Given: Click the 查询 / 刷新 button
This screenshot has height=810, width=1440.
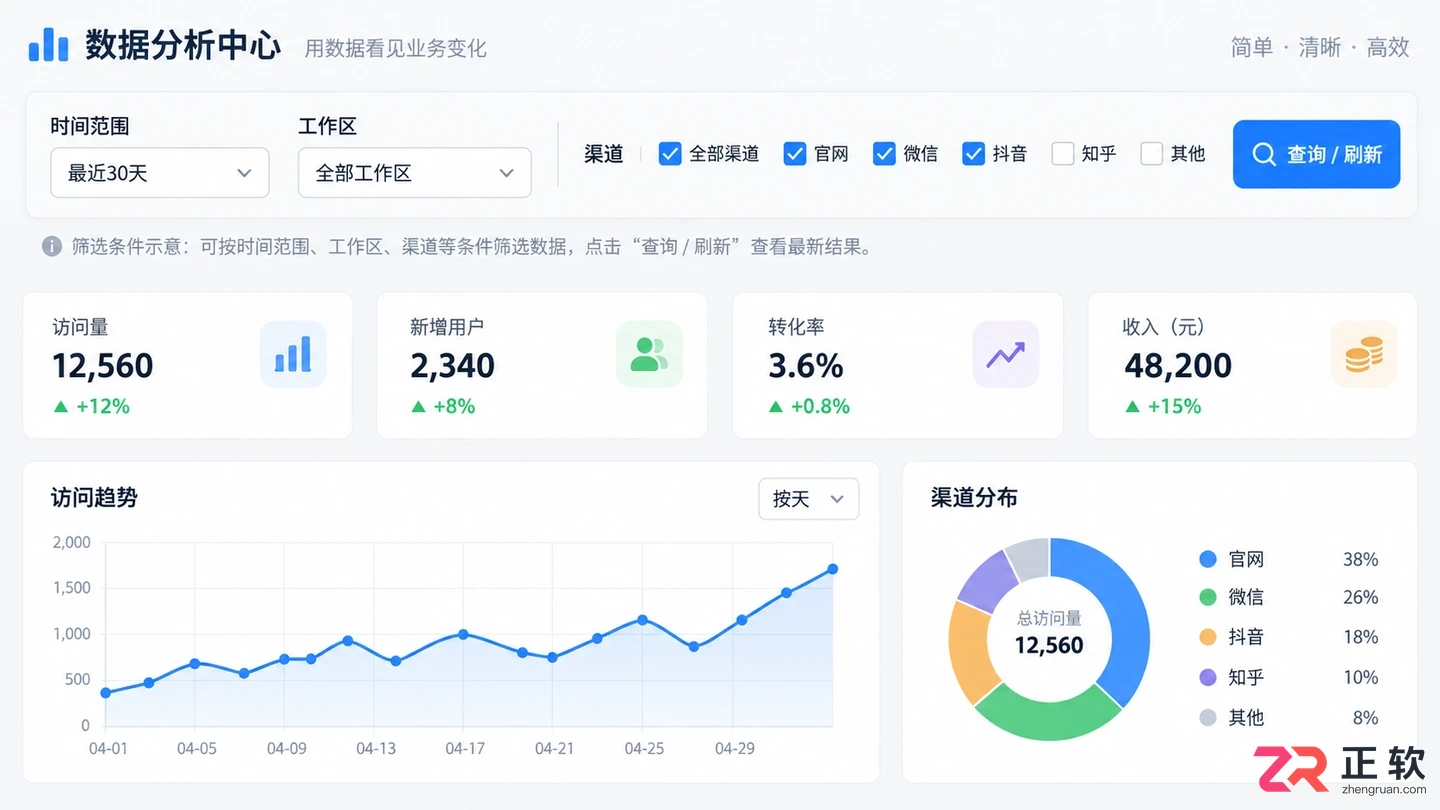Looking at the screenshot, I should coord(1316,154).
